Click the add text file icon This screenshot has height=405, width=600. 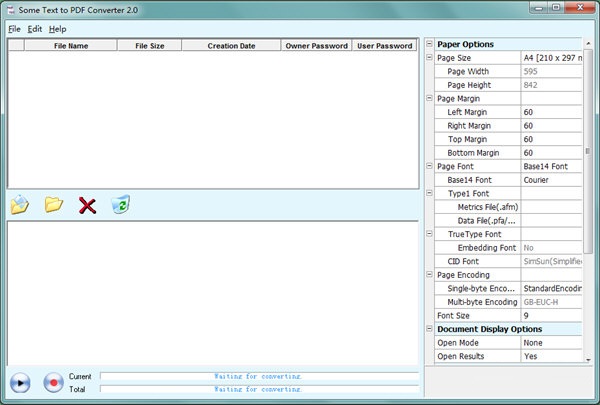(20, 204)
